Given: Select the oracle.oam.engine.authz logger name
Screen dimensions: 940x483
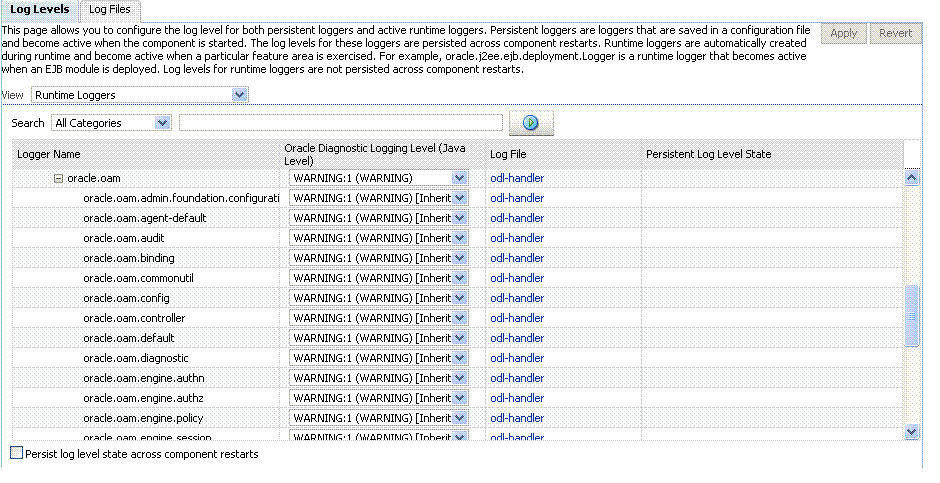Looking at the screenshot, I should click(144, 398).
